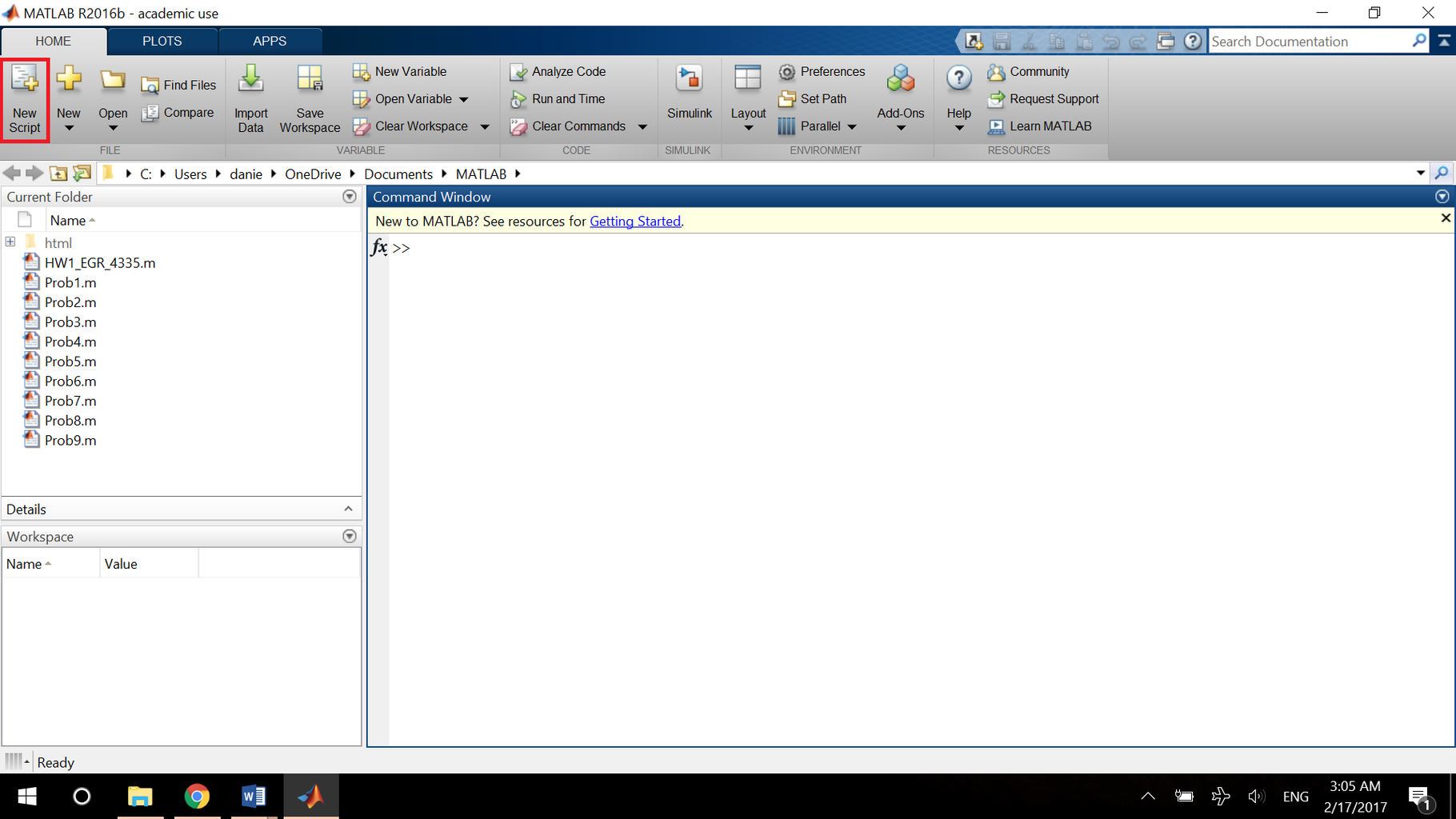1456x819 pixels.
Task: Open Chrome from the taskbar
Action: tap(197, 796)
